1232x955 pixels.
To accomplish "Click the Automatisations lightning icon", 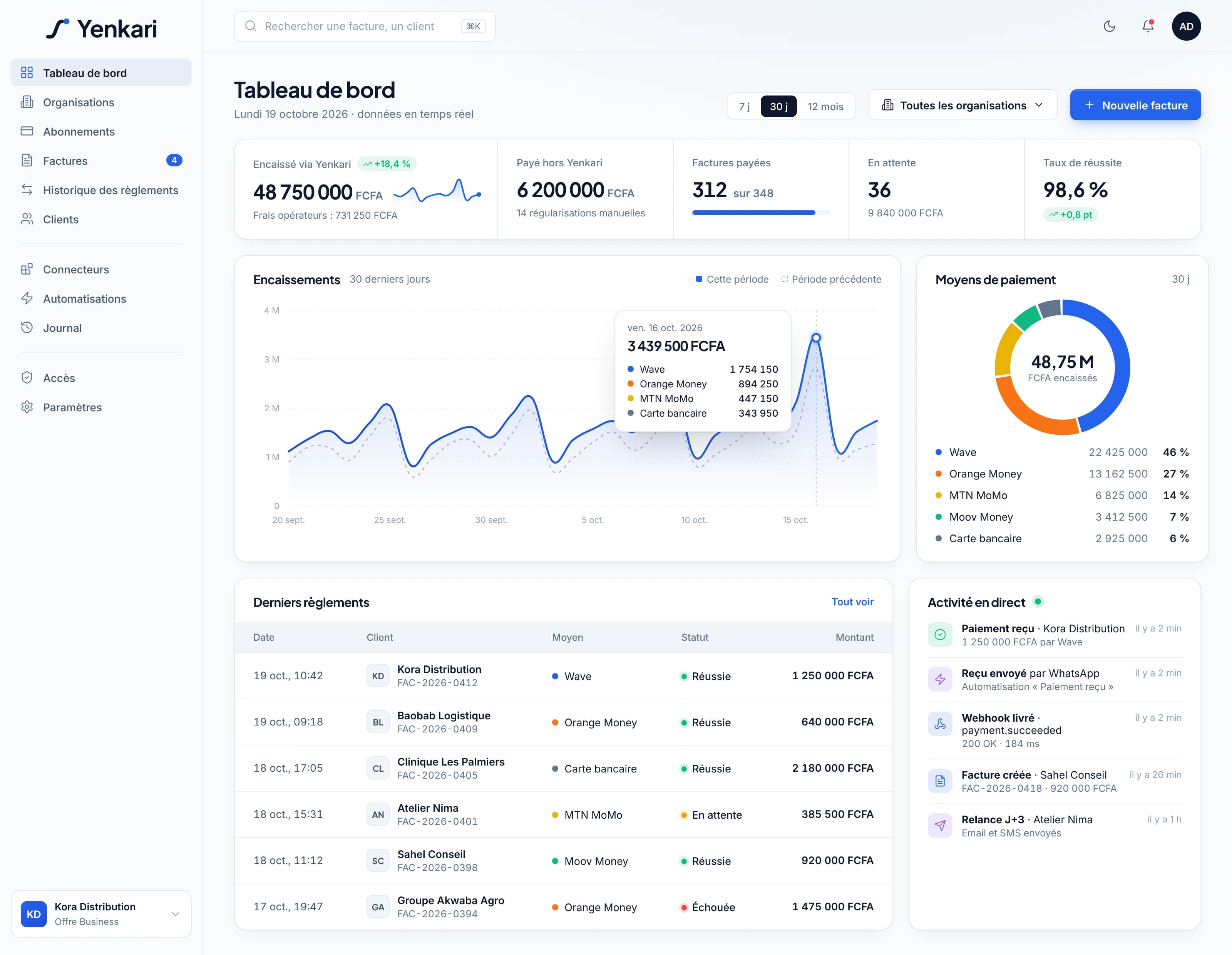I will click(x=27, y=298).
